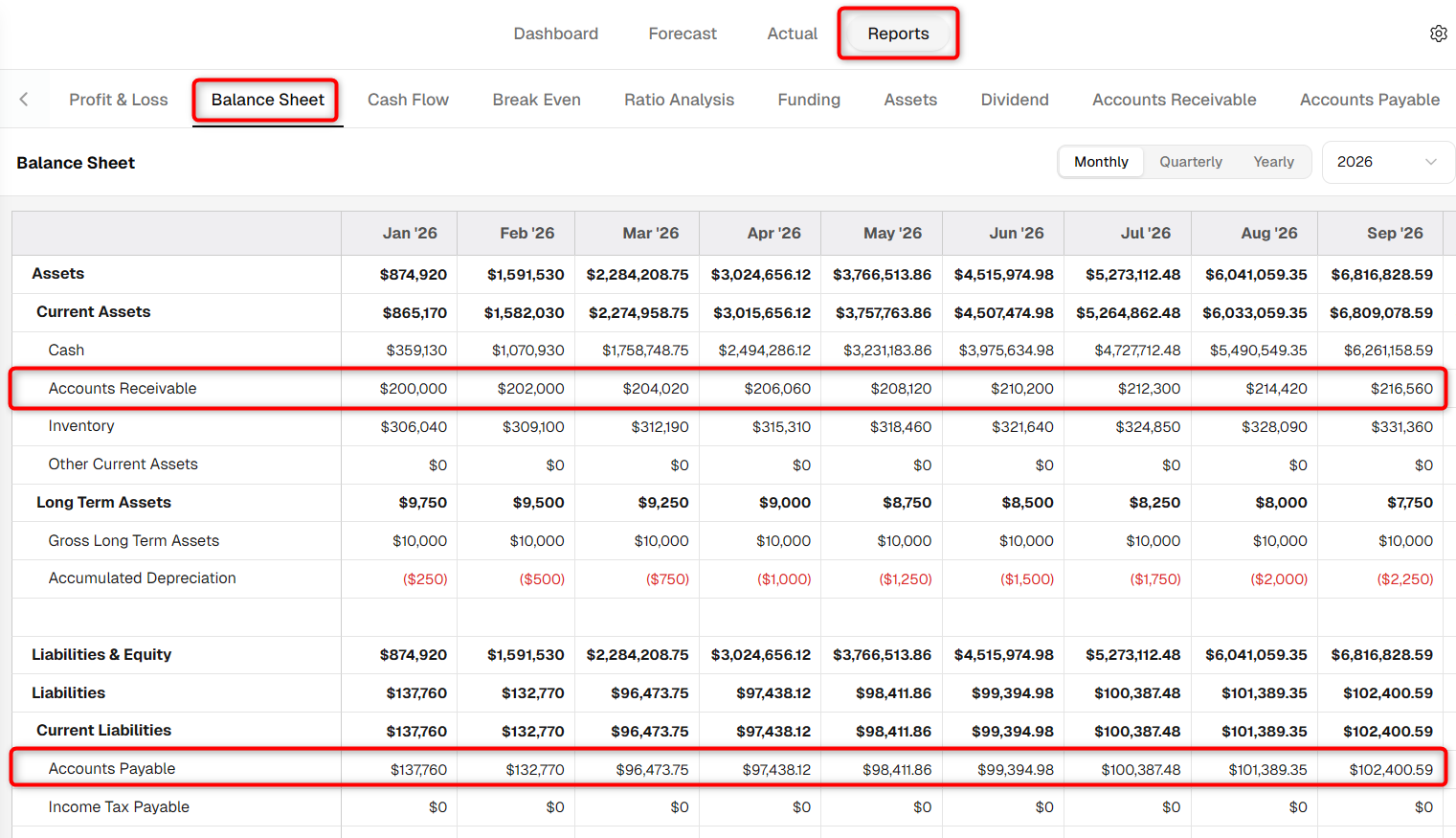Go to the Forecast tab
Image resolution: width=1456 pixels, height=838 pixels.
683,34
